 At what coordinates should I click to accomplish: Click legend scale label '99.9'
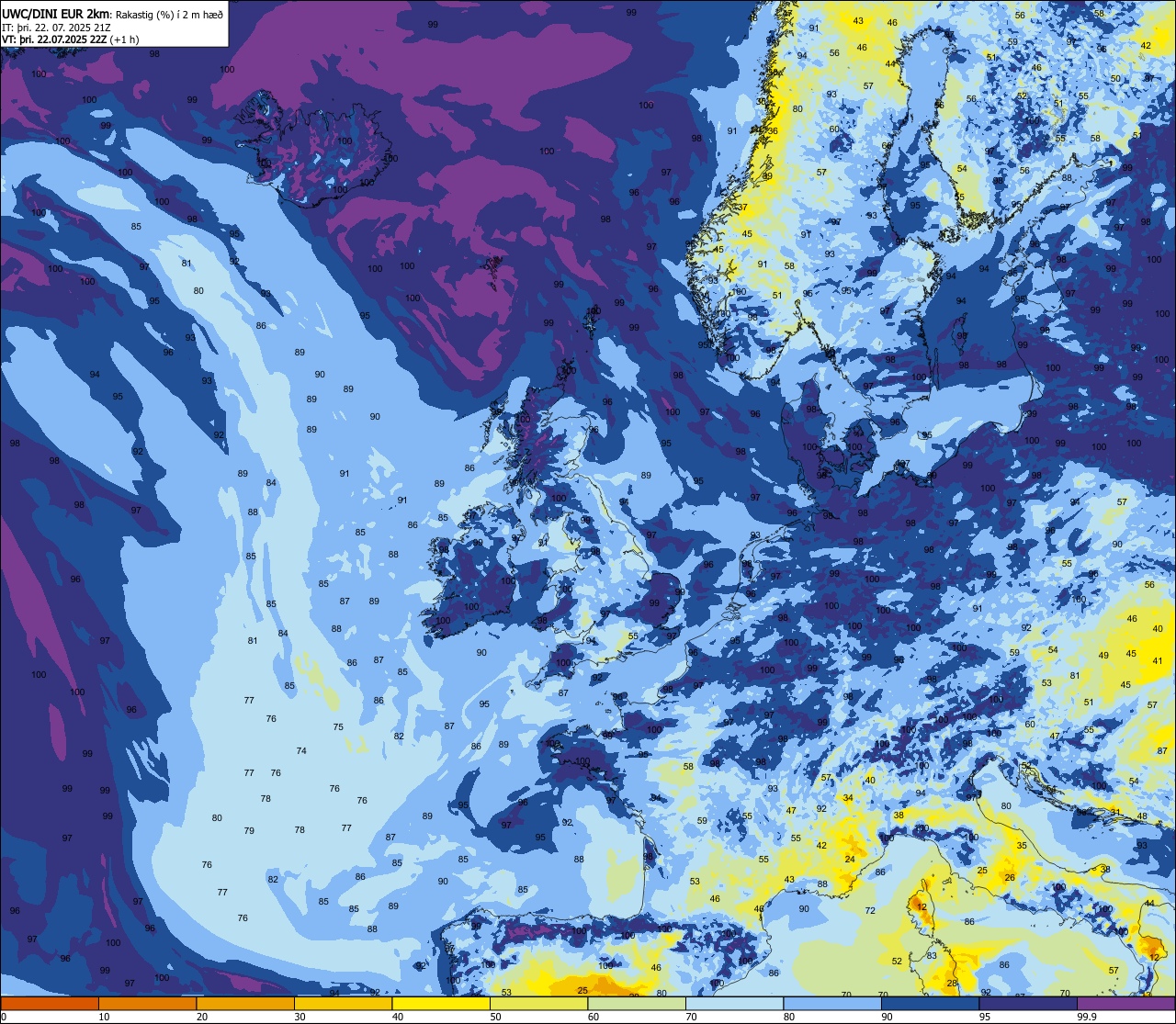1087,1016
